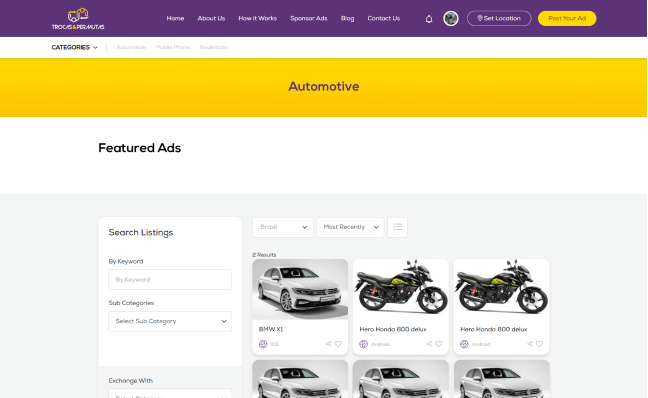The image size is (648, 398).
Task: Select the Realestate category link
Action: click(213, 47)
